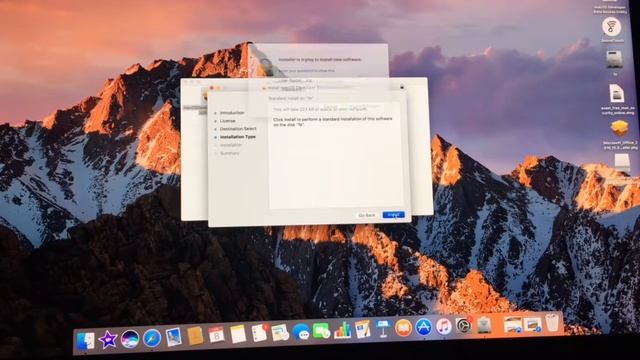Click the Go Back button
Image resolution: width=640 pixels, height=360 pixels.
(x=367, y=215)
